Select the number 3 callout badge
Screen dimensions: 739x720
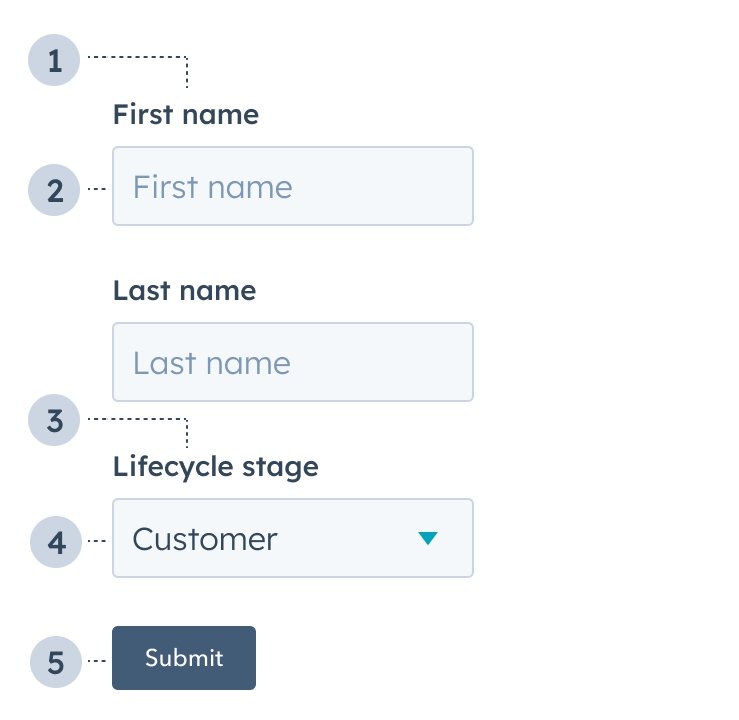point(54,421)
